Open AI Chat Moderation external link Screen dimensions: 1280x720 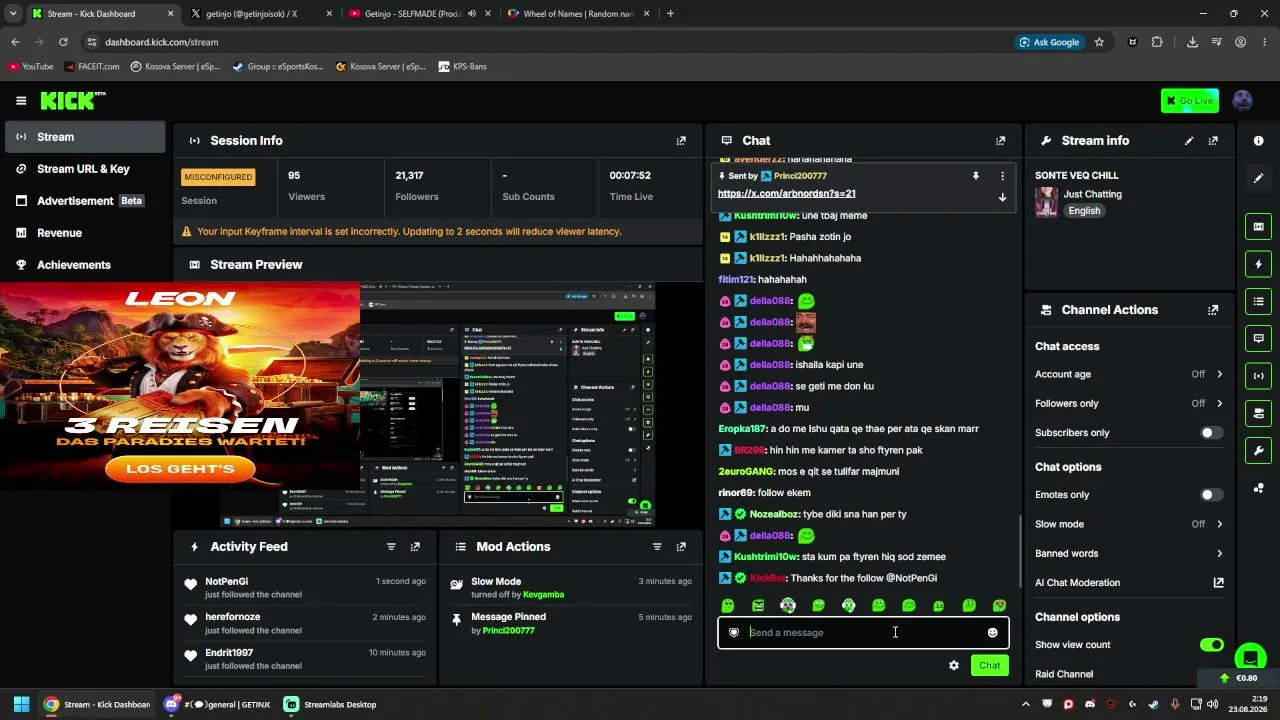(x=1218, y=583)
